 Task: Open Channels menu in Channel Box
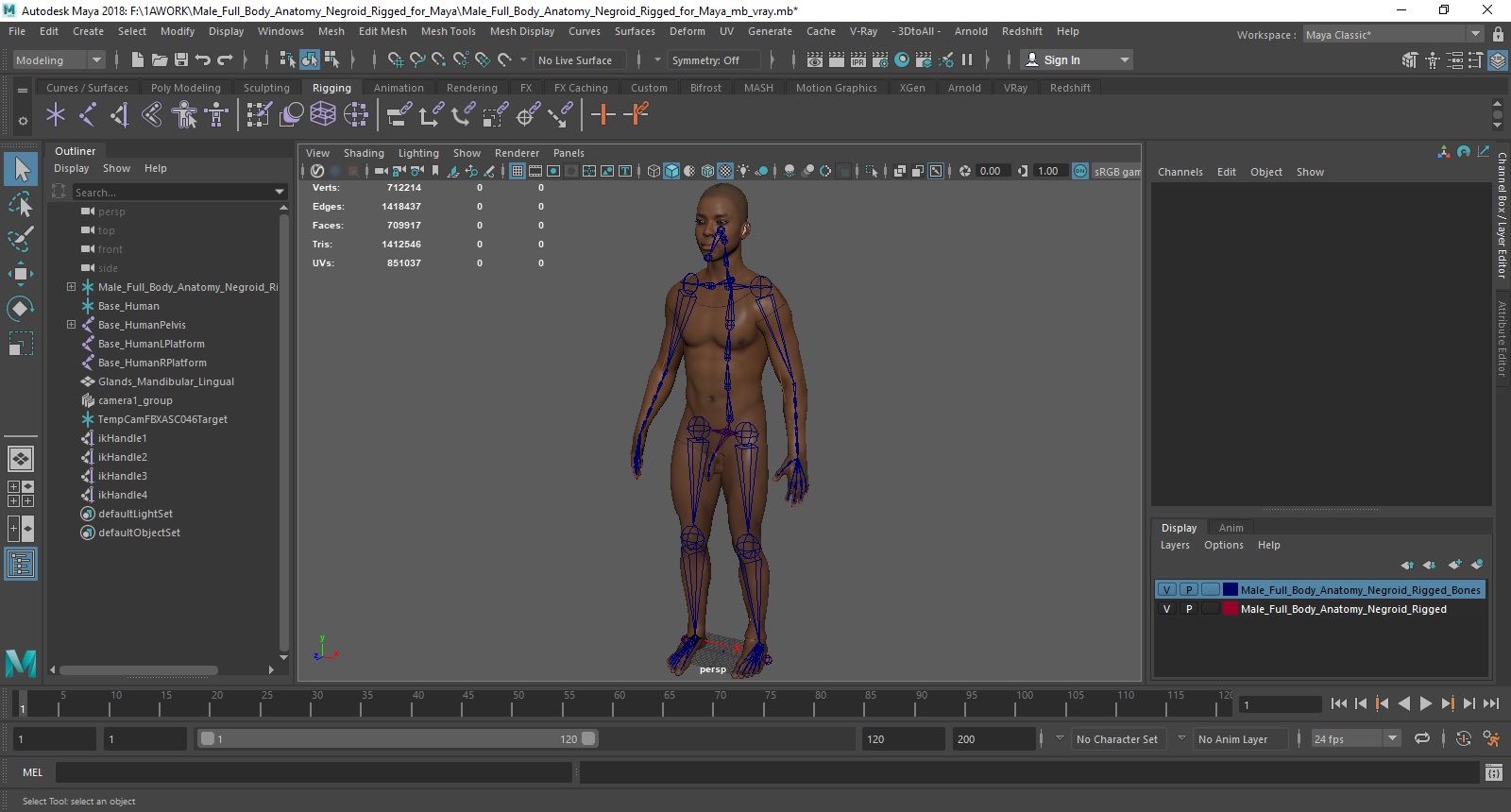[1180, 172]
